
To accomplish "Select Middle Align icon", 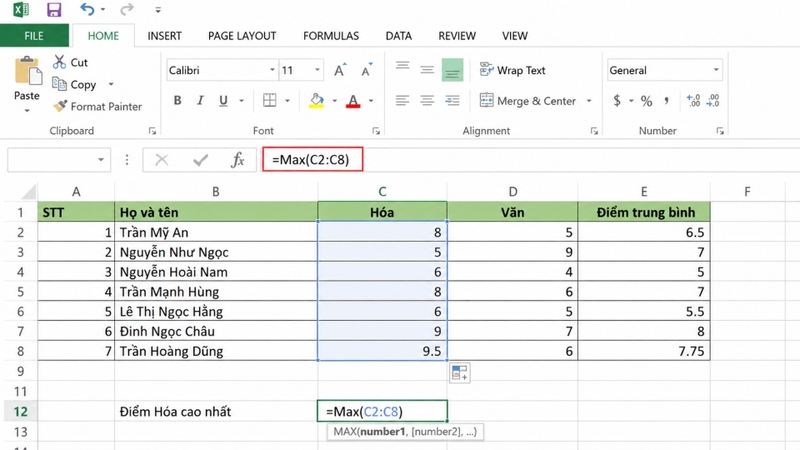I will click(427, 69).
